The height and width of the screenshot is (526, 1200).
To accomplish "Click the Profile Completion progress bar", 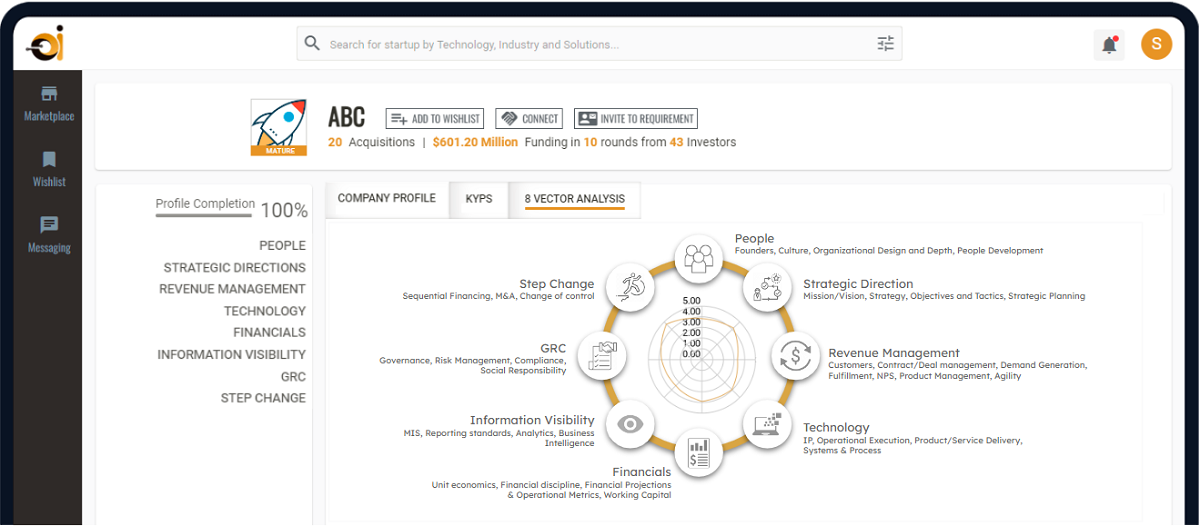I will coord(205,212).
